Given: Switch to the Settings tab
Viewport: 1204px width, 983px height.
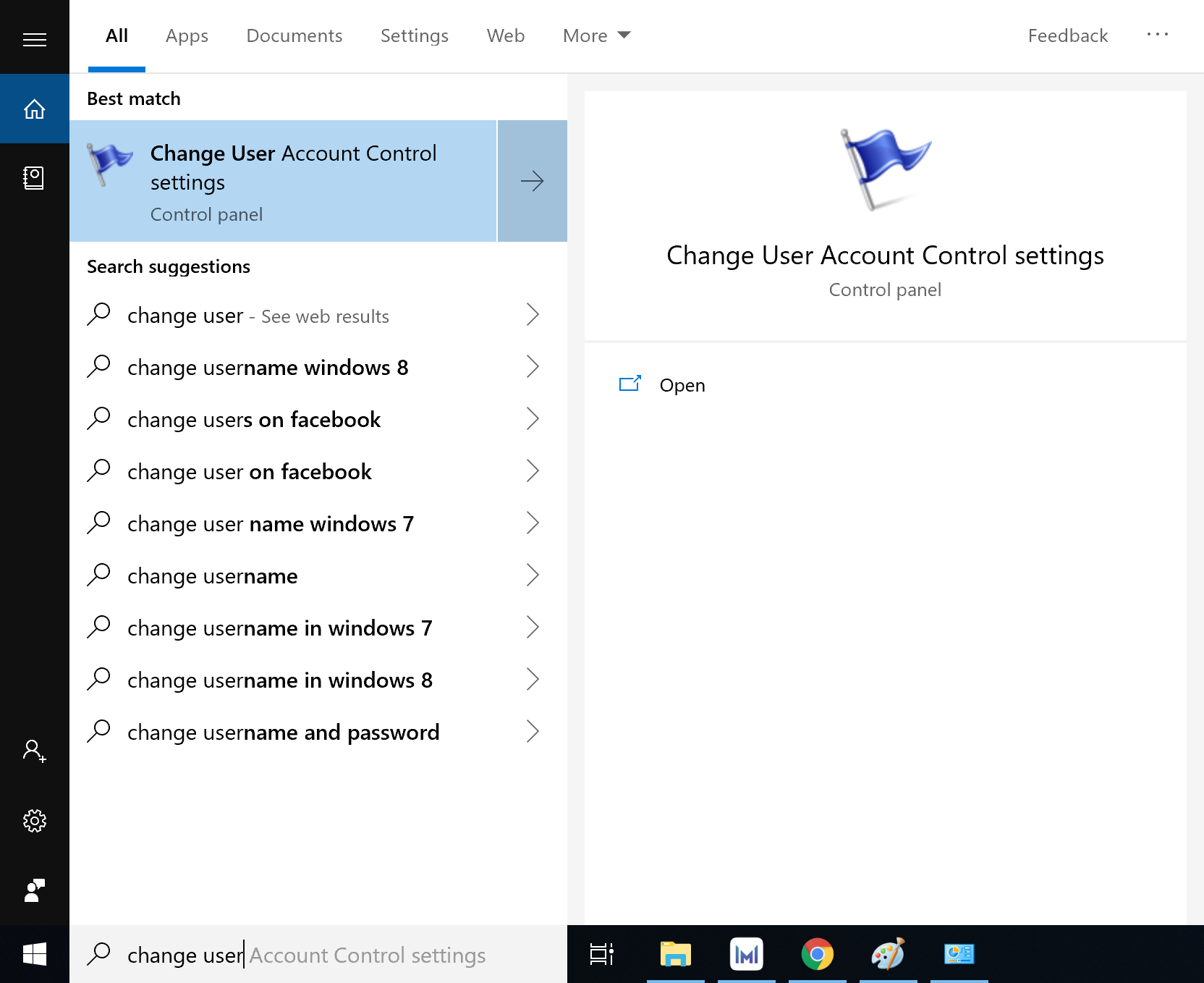Looking at the screenshot, I should (x=414, y=35).
